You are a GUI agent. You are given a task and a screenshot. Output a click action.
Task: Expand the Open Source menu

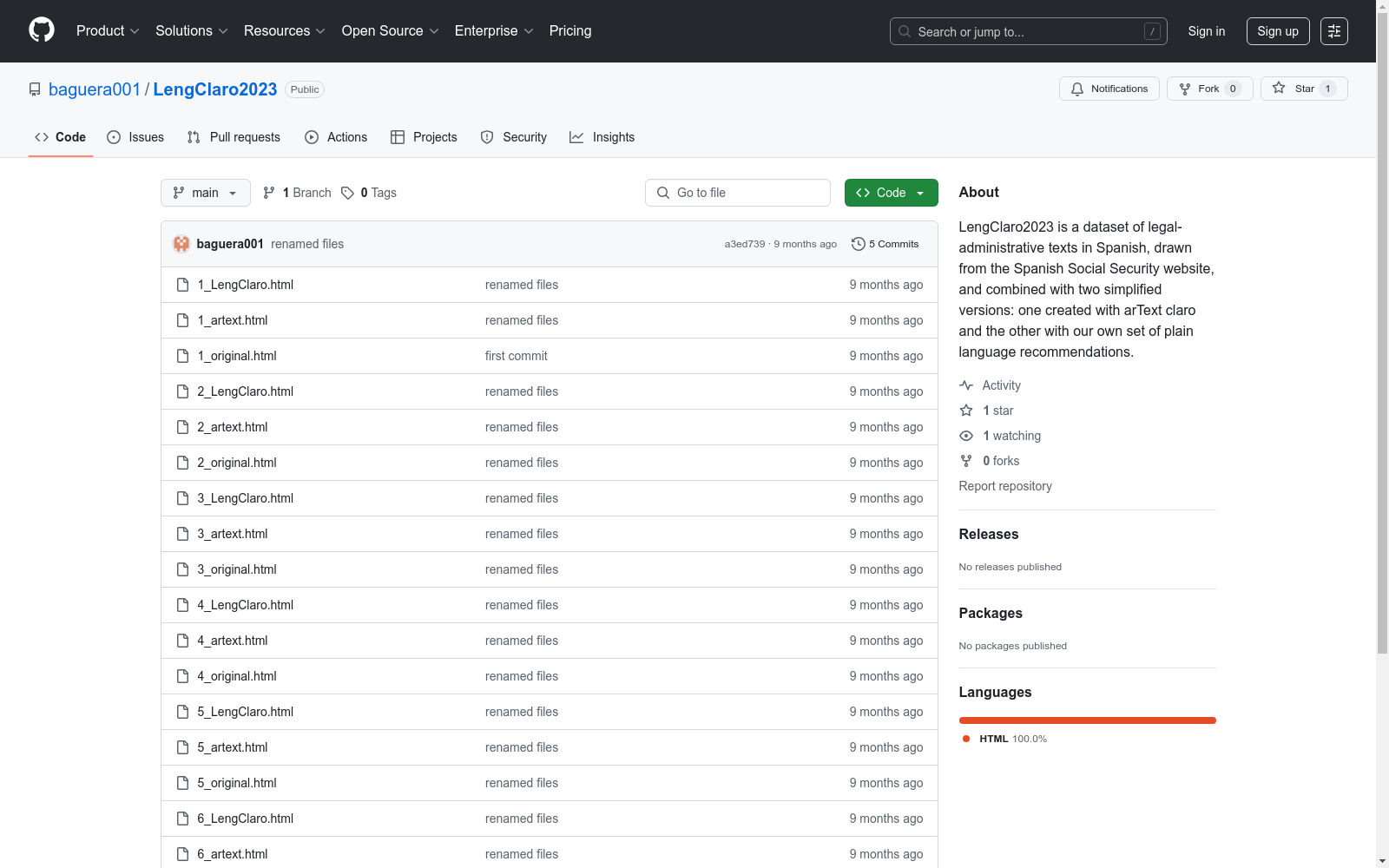pos(391,31)
